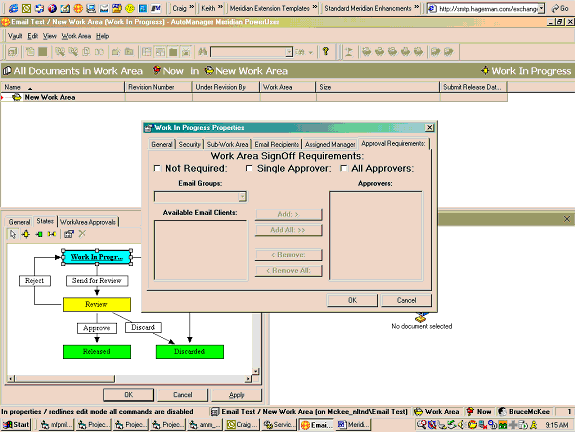This screenshot has width=575, height=432.
Task: Click the Go button beside address bar
Action: (560, 8)
